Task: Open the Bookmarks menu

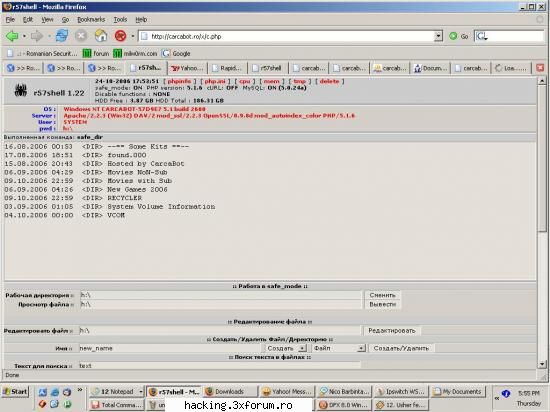Action: [x=91, y=20]
